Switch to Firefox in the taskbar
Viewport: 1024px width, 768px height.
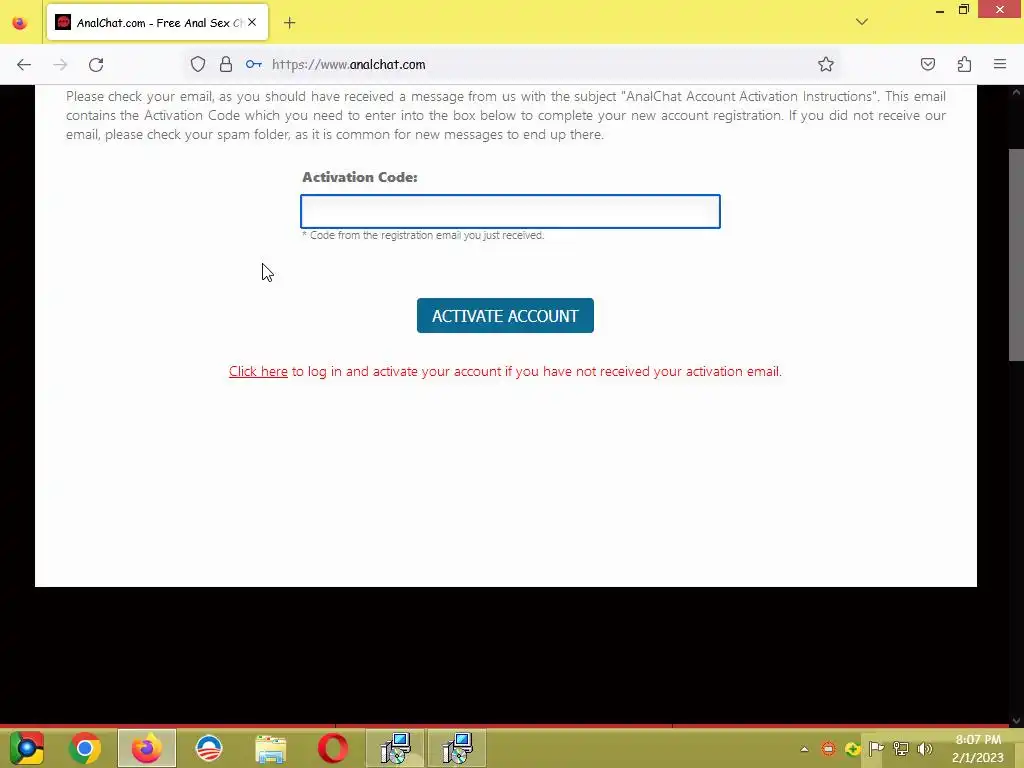pos(146,748)
